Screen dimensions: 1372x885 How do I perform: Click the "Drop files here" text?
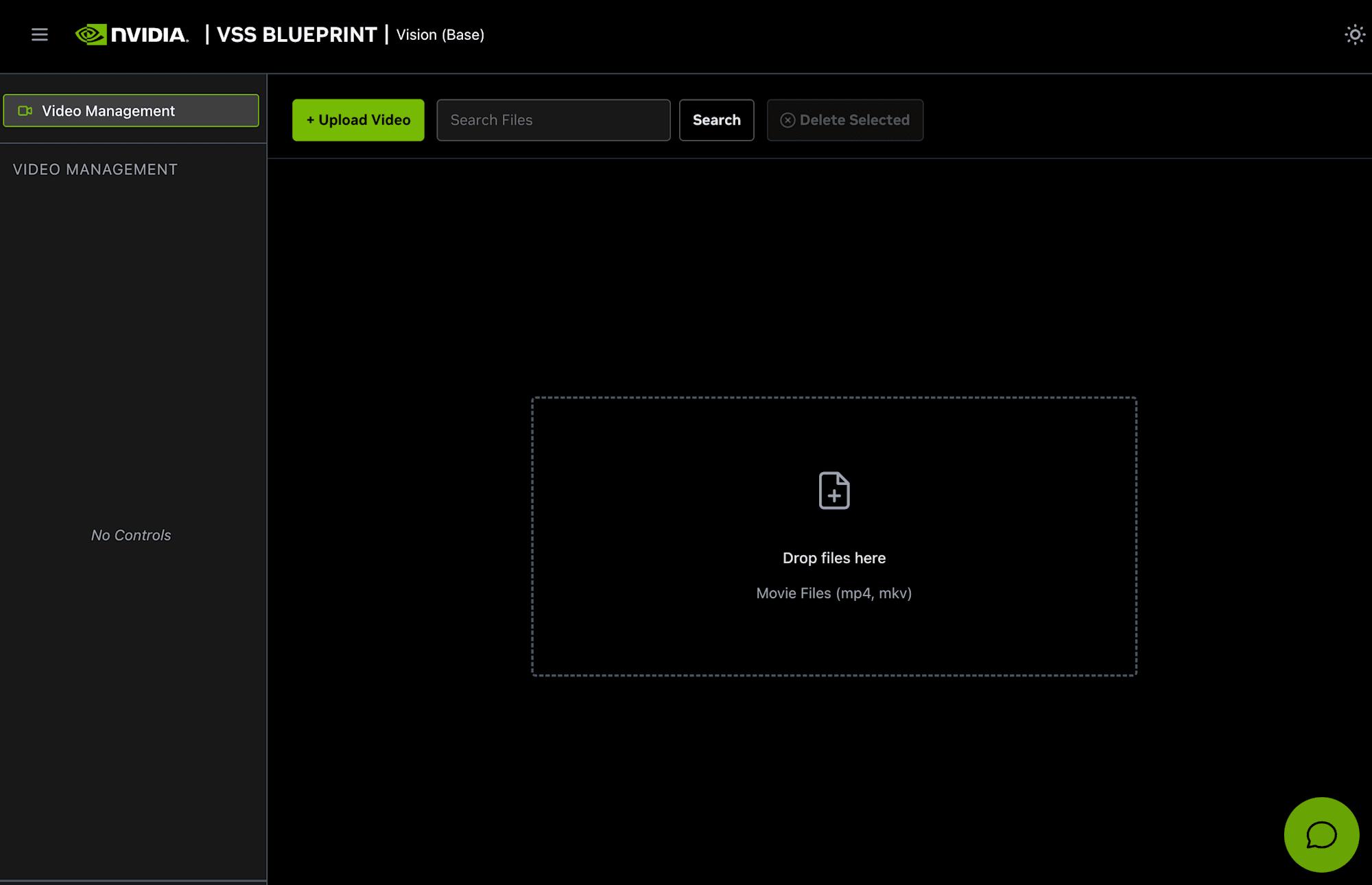point(834,558)
